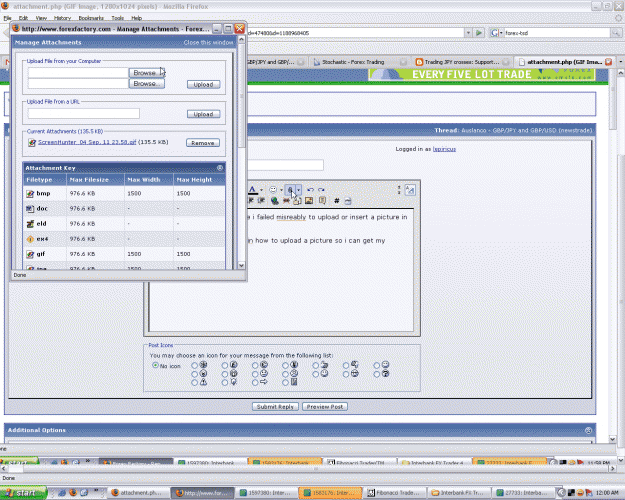Choose the warning triangle post icon radio
The height and width of the screenshot is (500, 625).
(194, 382)
